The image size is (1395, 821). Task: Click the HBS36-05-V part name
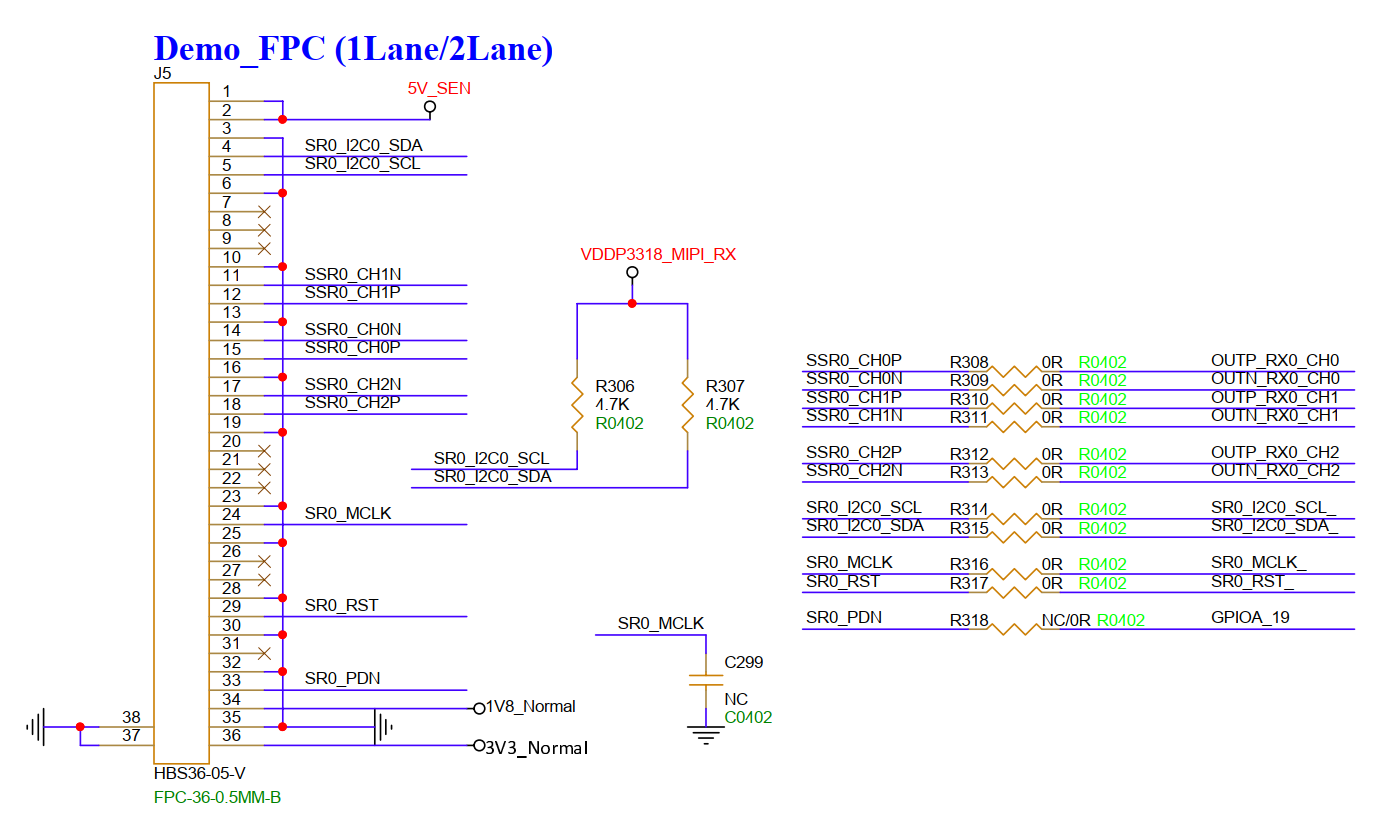coord(199,774)
